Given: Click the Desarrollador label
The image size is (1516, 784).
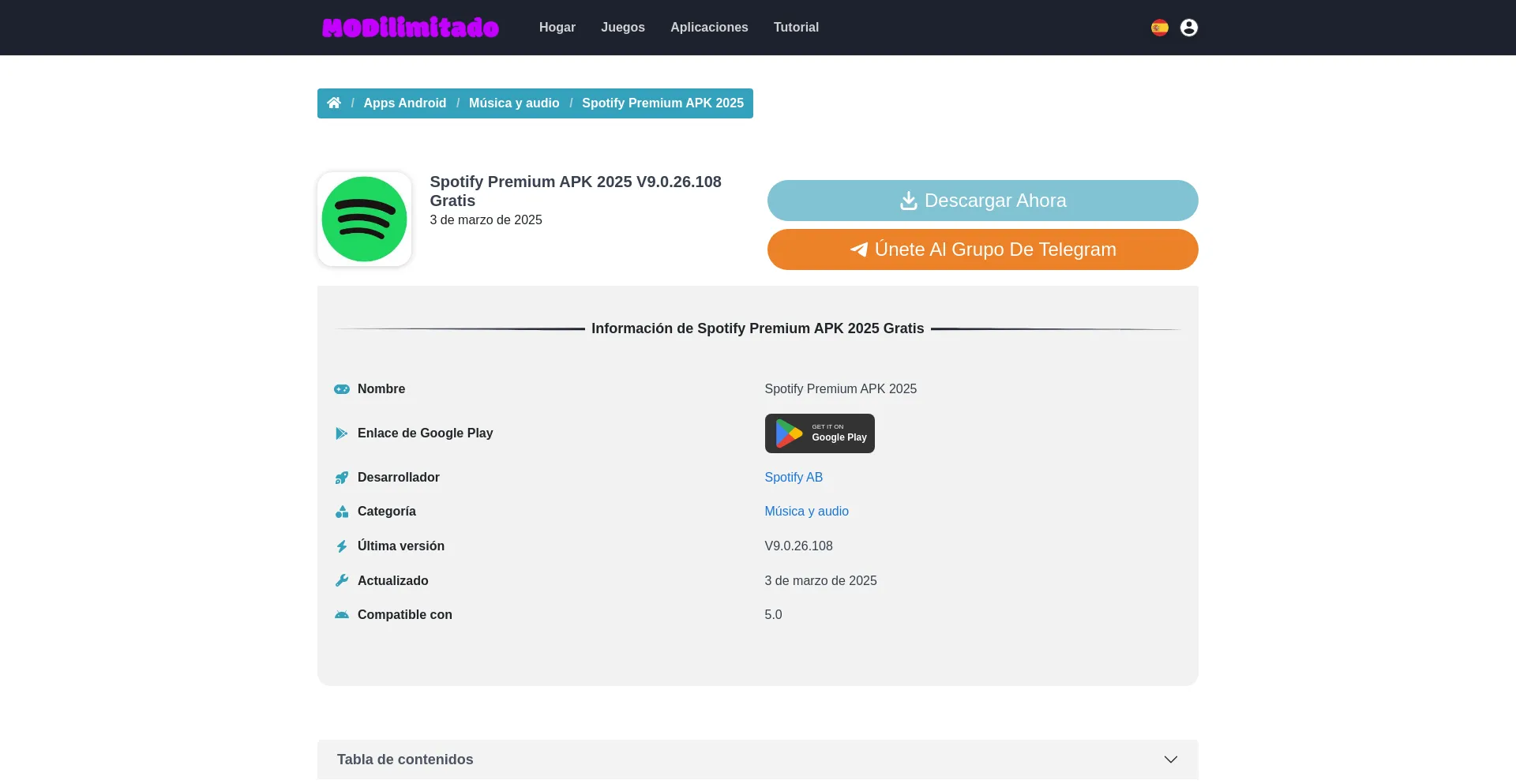Looking at the screenshot, I should click(x=399, y=478).
